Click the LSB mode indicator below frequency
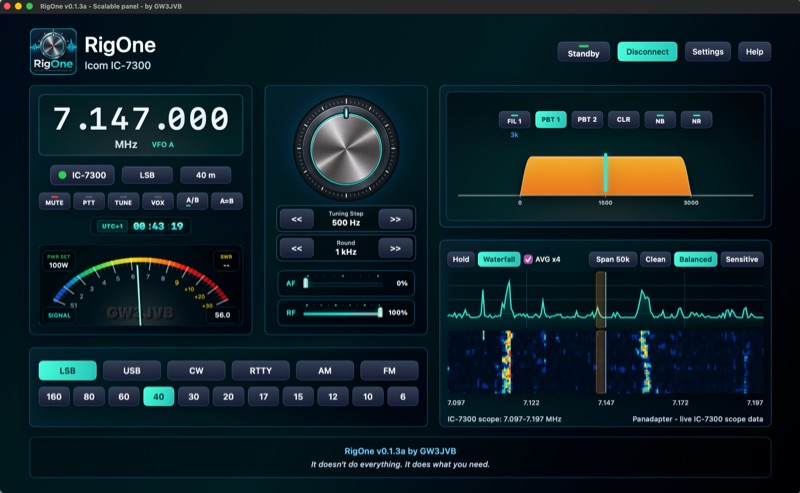 tap(147, 175)
